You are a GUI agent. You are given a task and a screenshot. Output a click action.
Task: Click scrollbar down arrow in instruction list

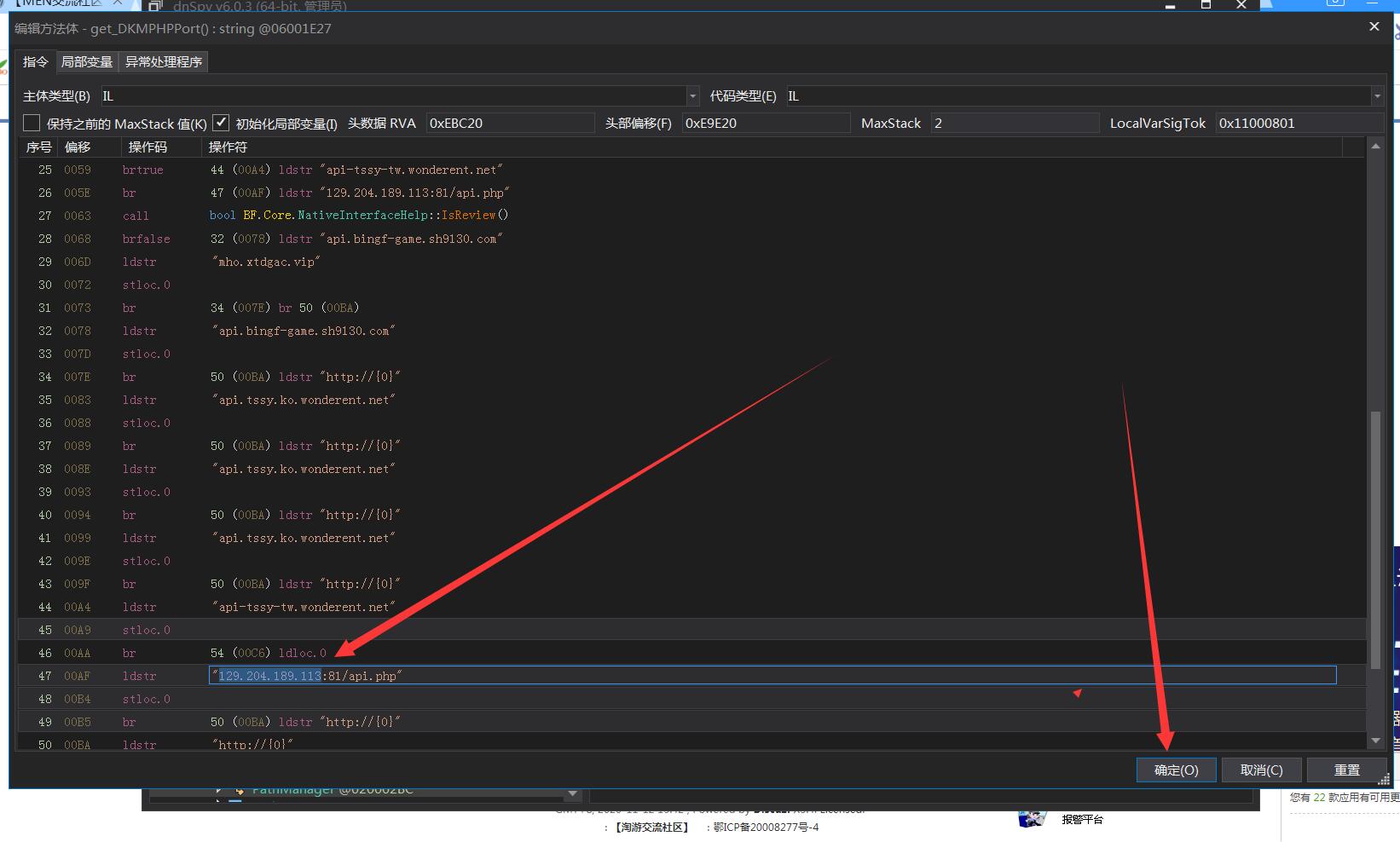tap(1374, 741)
